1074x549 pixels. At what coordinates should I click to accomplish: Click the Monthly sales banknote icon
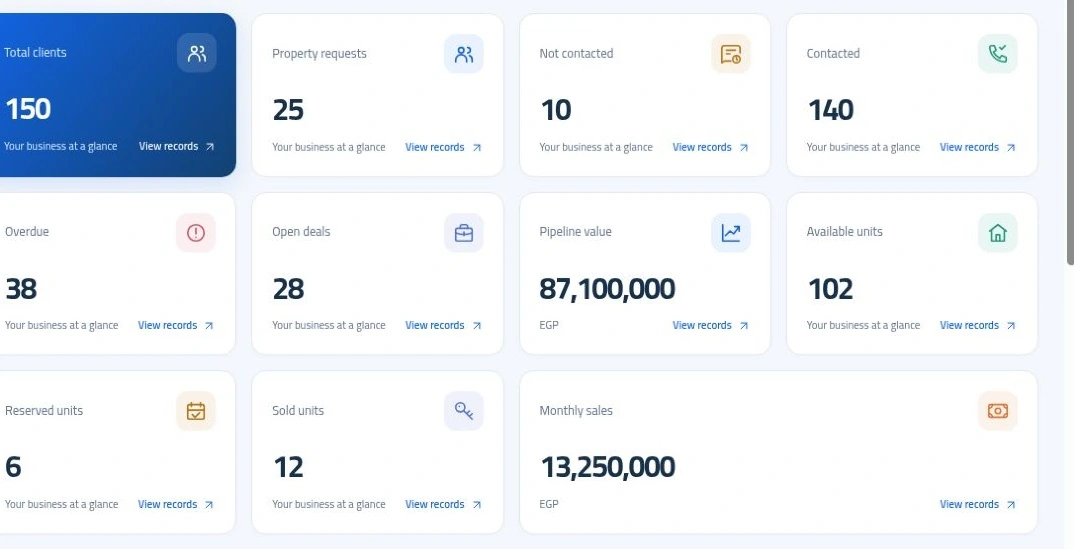[998, 411]
